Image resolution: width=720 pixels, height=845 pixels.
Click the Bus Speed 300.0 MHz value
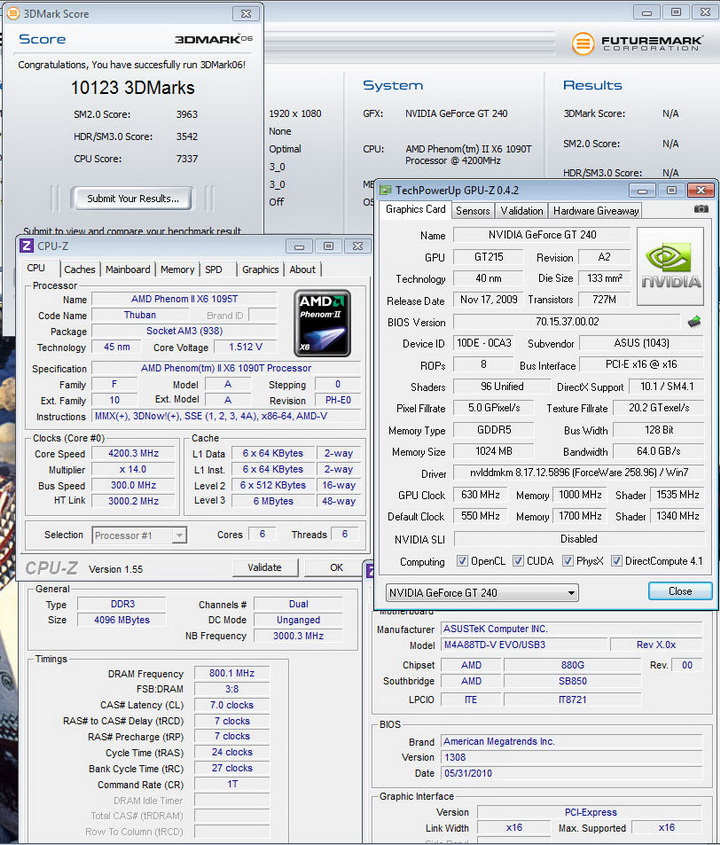133,486
